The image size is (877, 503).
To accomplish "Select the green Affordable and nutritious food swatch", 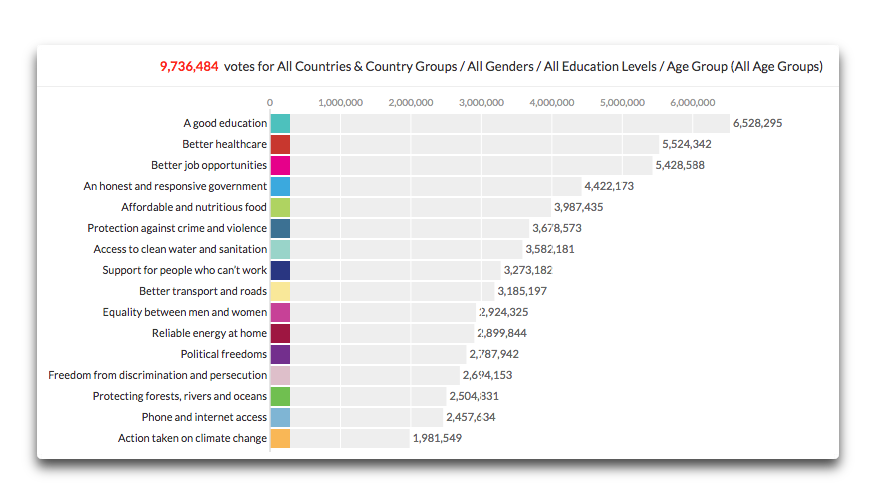I will coord(280,207).
